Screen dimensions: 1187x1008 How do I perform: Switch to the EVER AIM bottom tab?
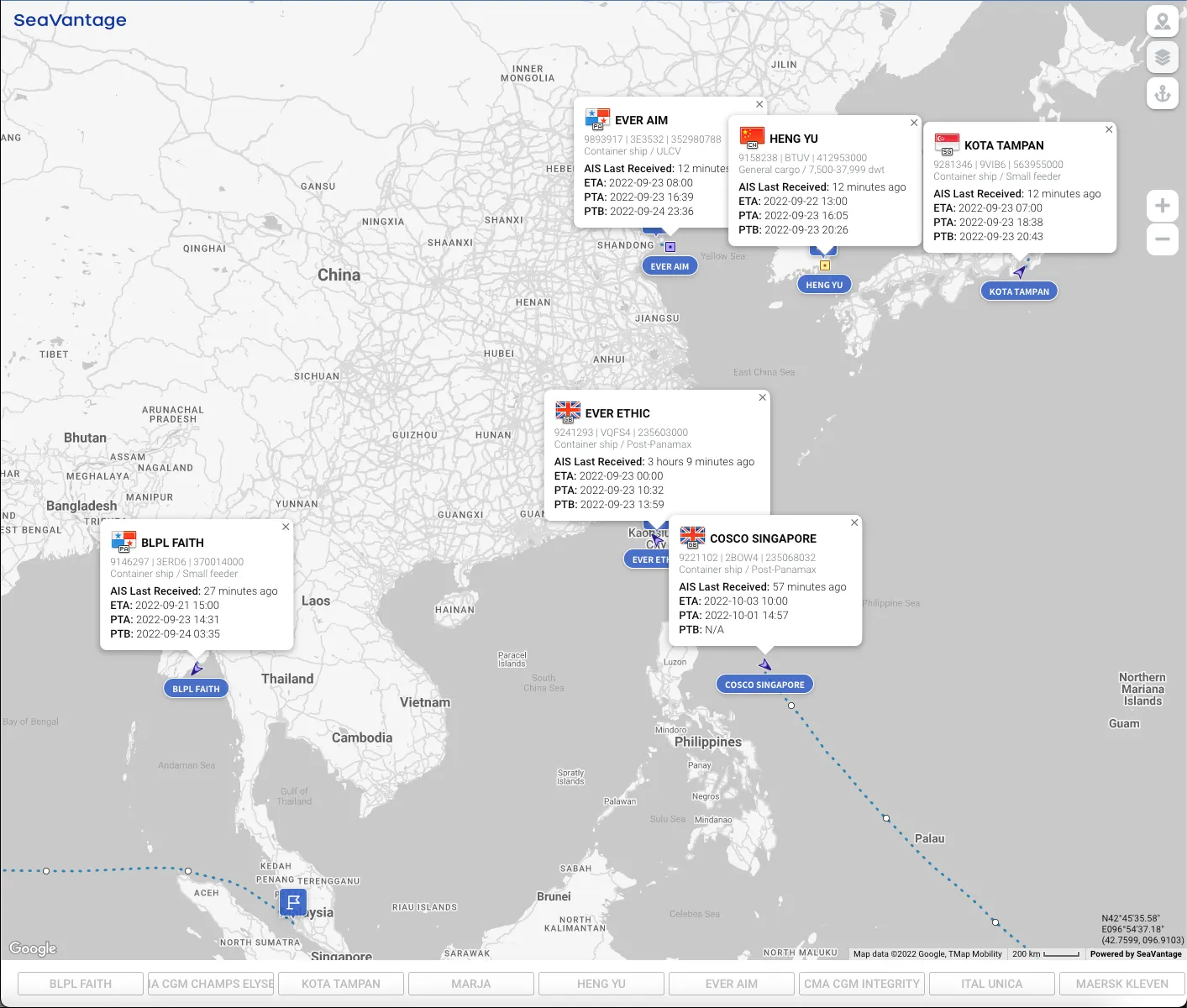(x=732, y=984)
